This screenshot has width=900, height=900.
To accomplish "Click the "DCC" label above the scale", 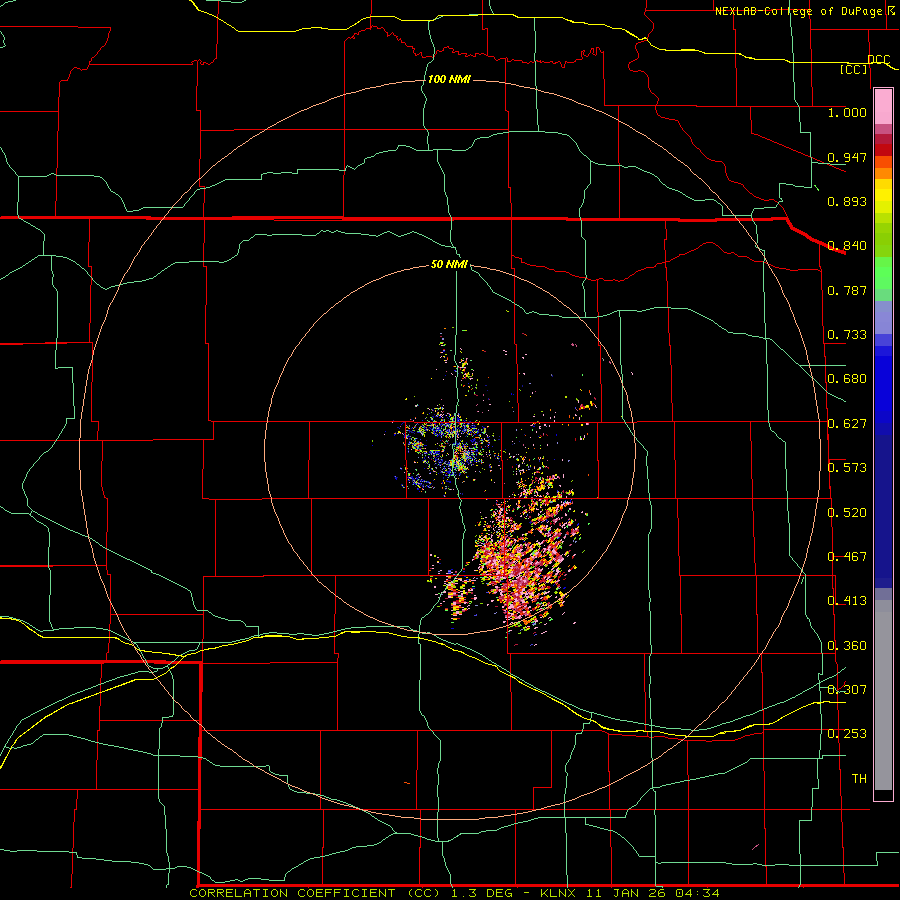I will tap(878, 59).
